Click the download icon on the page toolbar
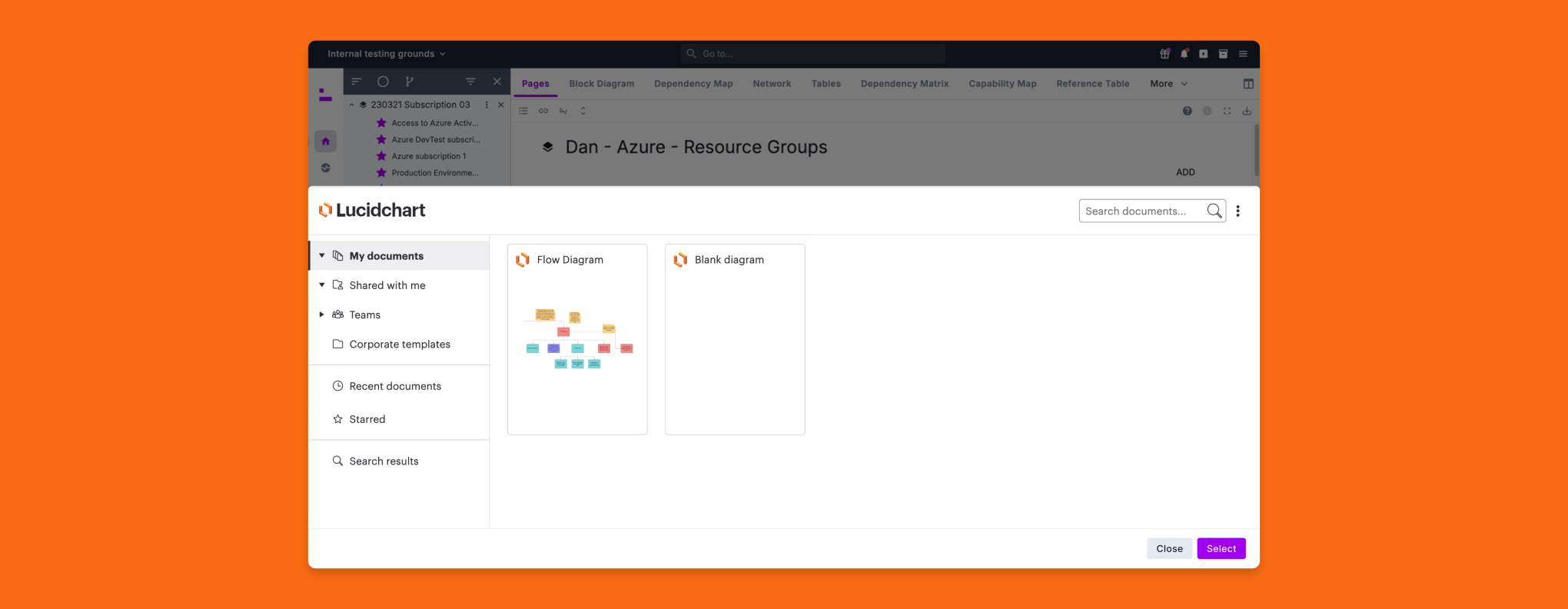Viewport: 1568px width, 609px height. 1247,111
